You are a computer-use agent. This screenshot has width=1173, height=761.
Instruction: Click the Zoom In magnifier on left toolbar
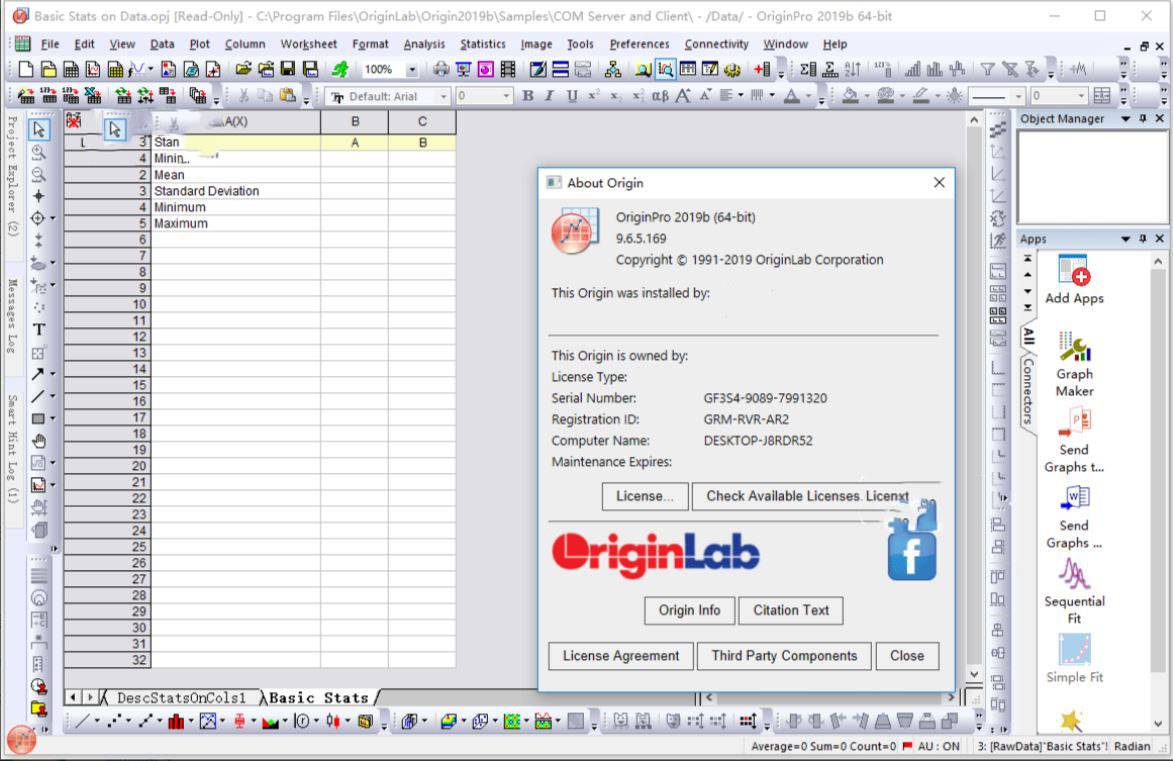38,153
